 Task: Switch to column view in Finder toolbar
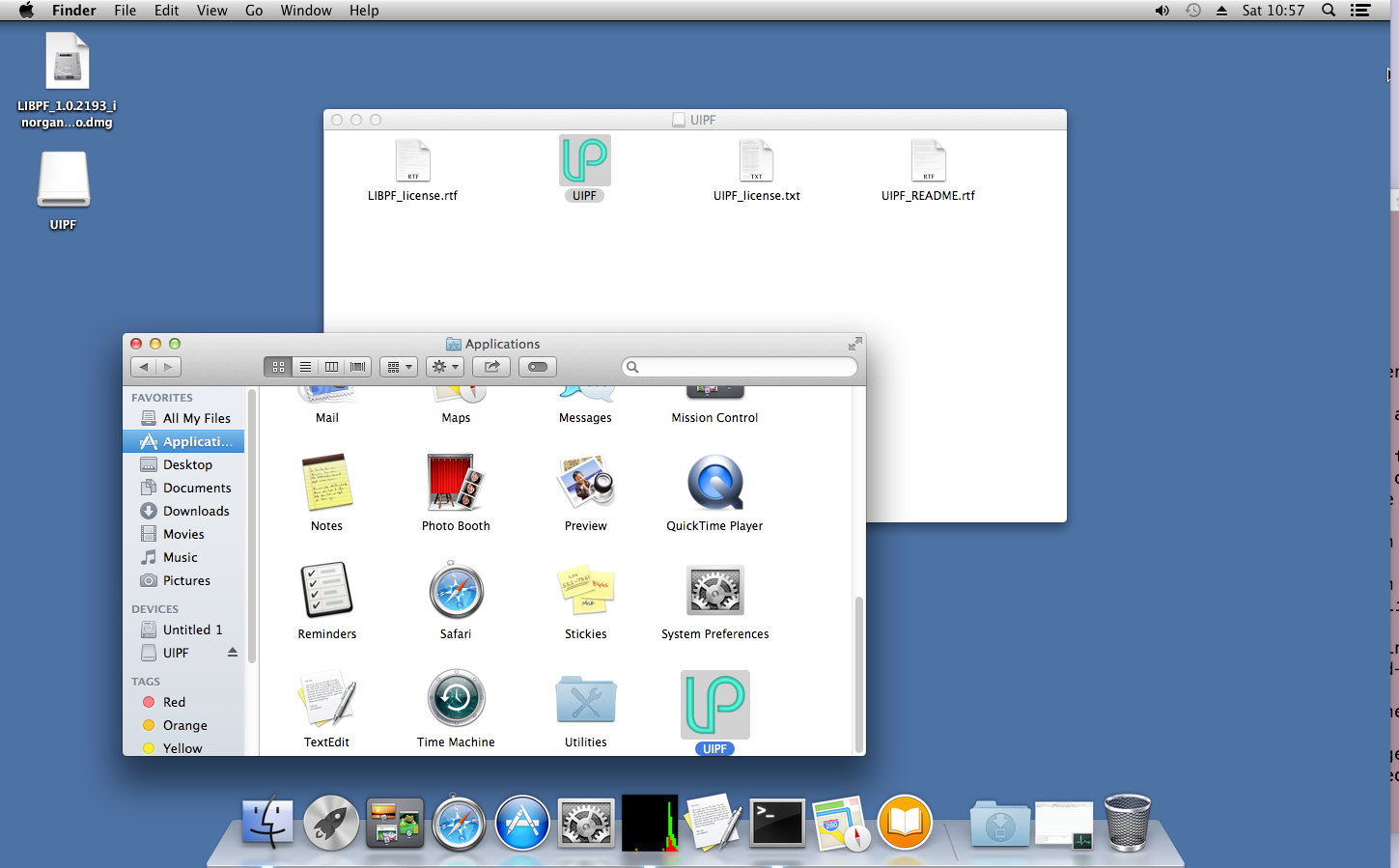coord(331,367)
